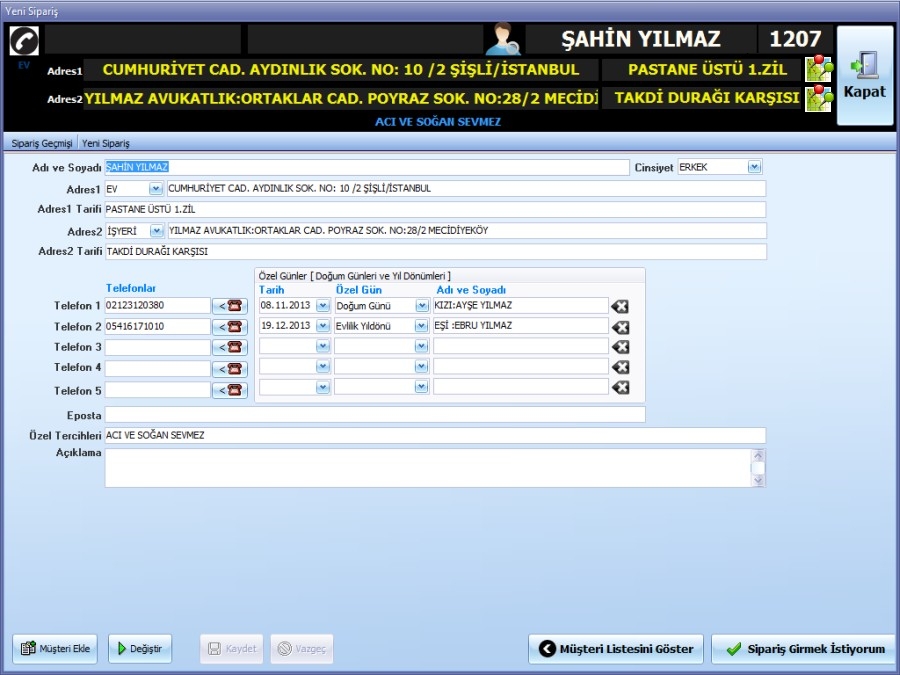The image size is (900, 675).
Task: Click phone icon next to Telefon 1
Action: pyautogui.click(x=230, y=306)
